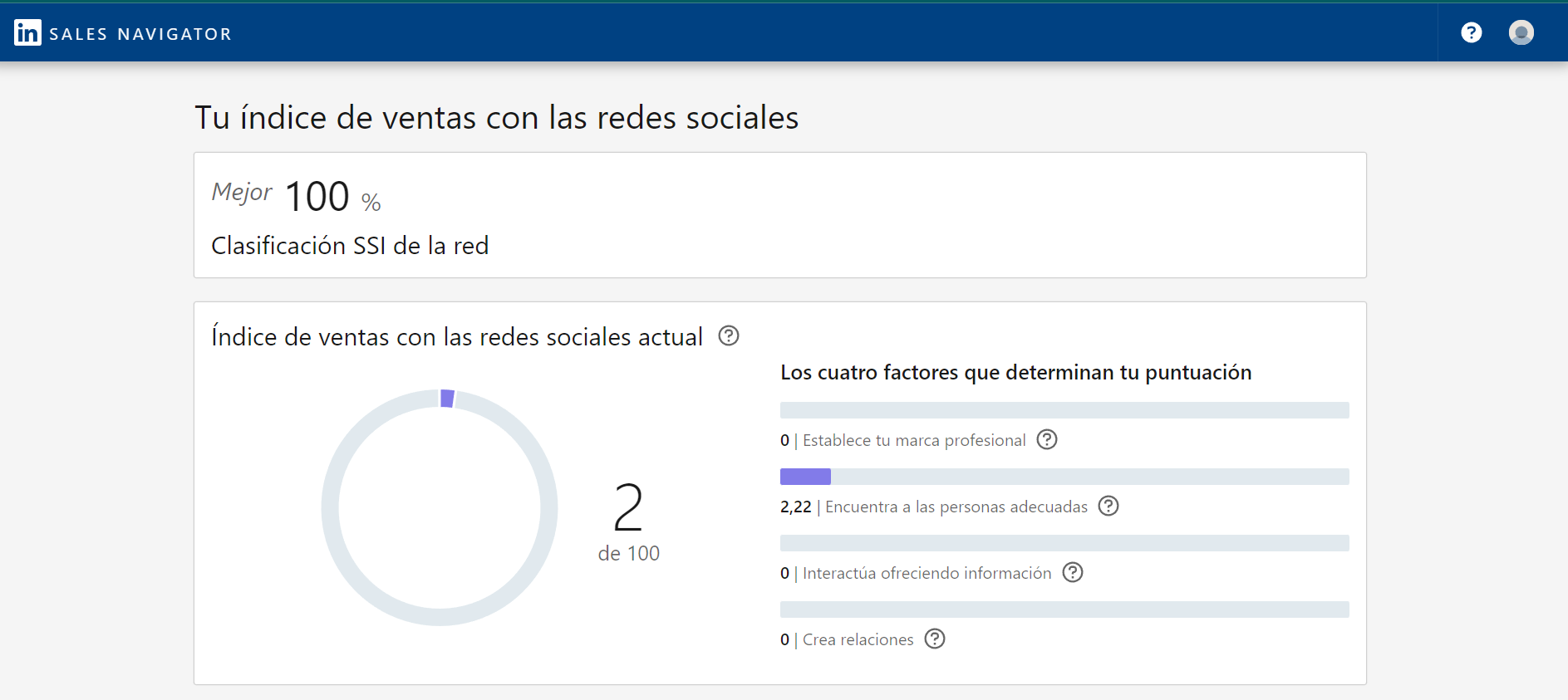Open help icon beside Crea relaciones
Image resolution: width=1568 pixels, height=700 pixels.
(x=935, y=639)
